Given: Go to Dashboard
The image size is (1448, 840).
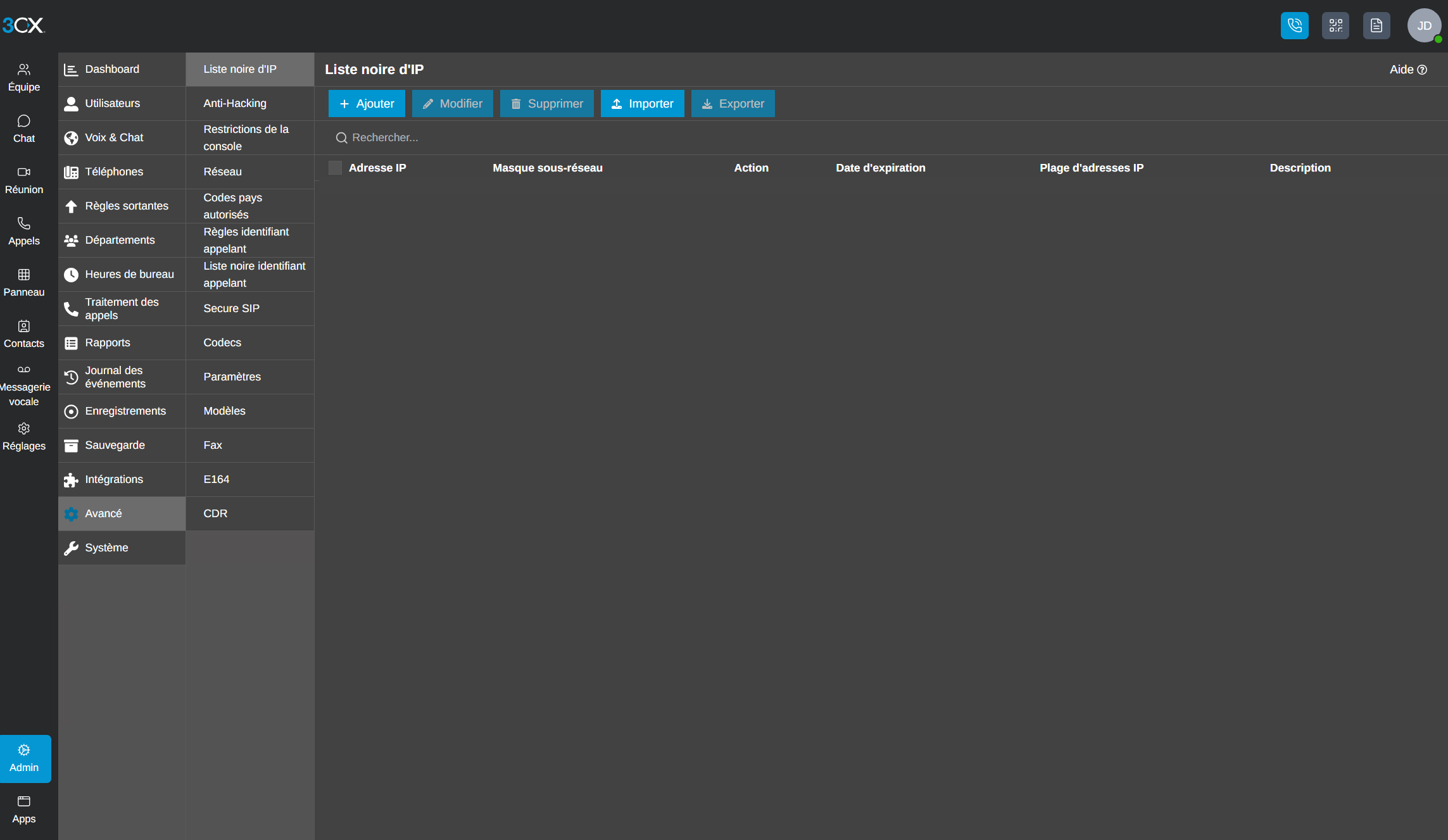Looking at the screenshot, I should 122,70.
